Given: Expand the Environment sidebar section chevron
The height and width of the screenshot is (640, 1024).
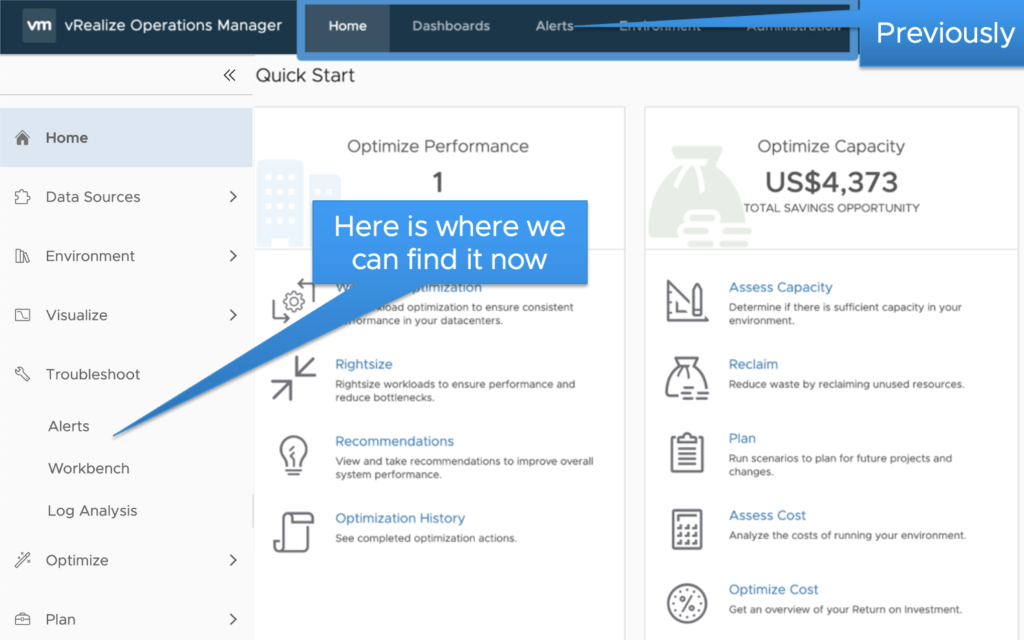Looking at the screenshot, I should (233, 256).
